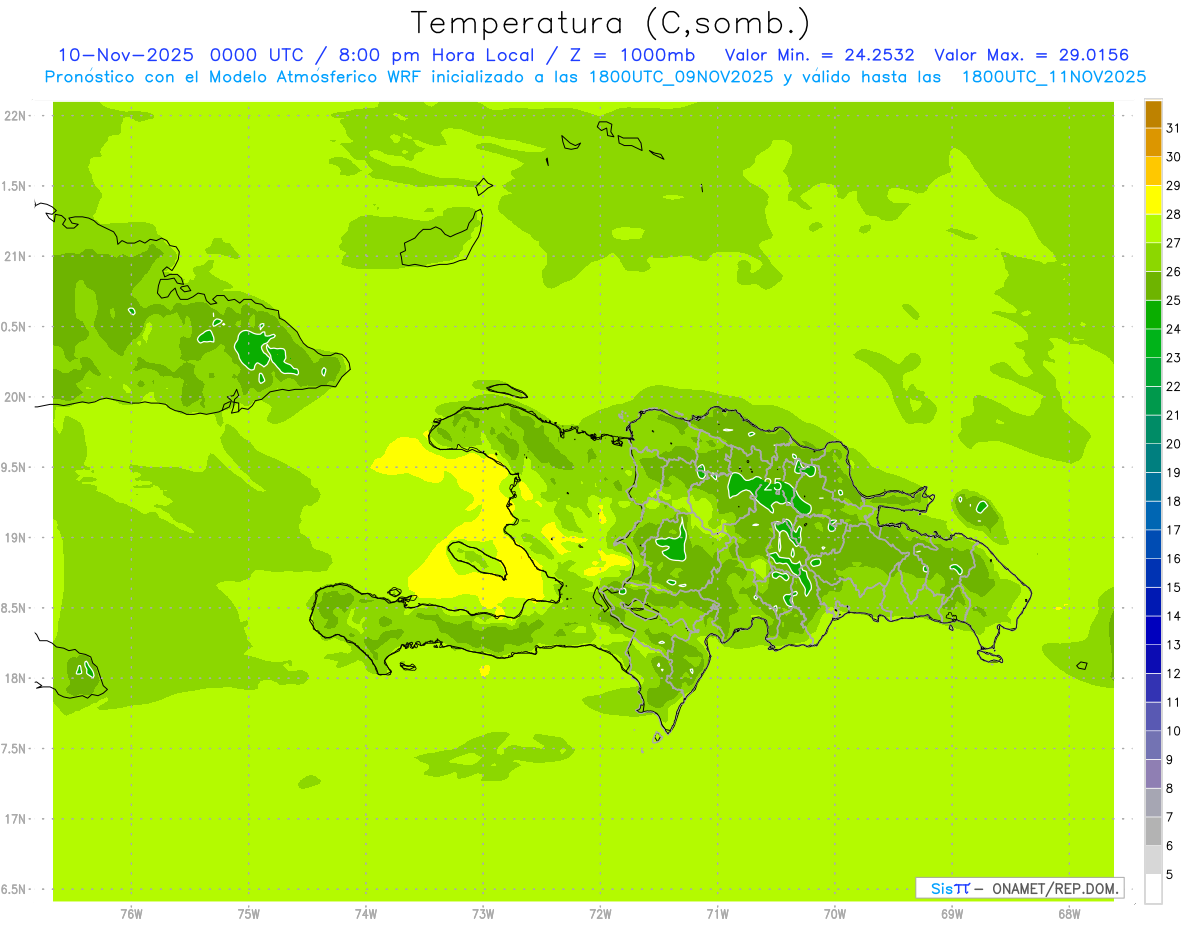Click the '18N' latitude label

(16, 679)
